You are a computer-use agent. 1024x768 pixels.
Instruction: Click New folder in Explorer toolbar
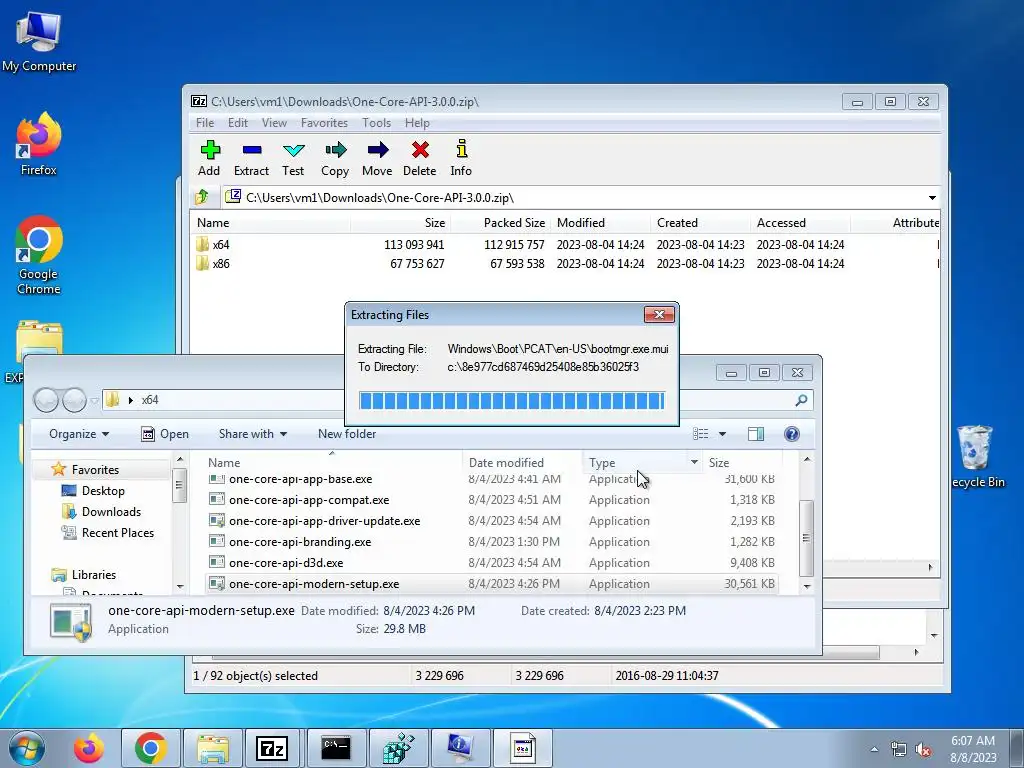[x=347, y=434]
